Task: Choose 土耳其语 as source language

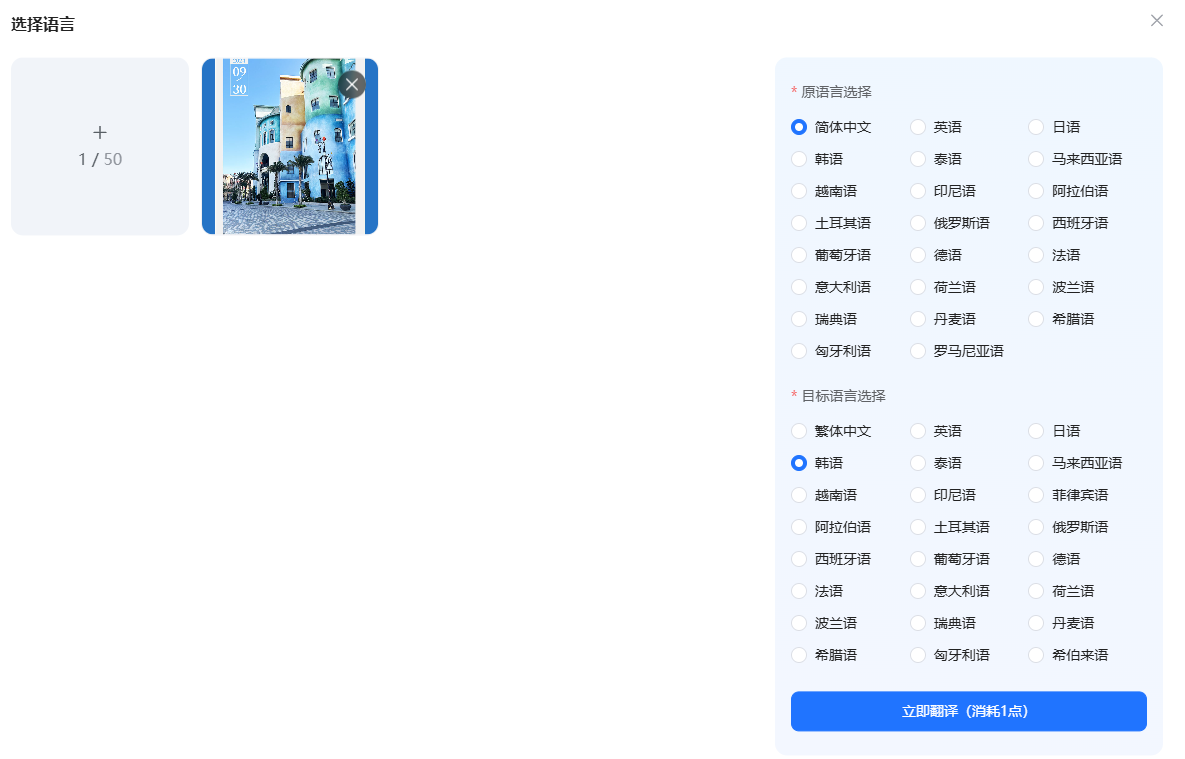Action: [799, 223]
